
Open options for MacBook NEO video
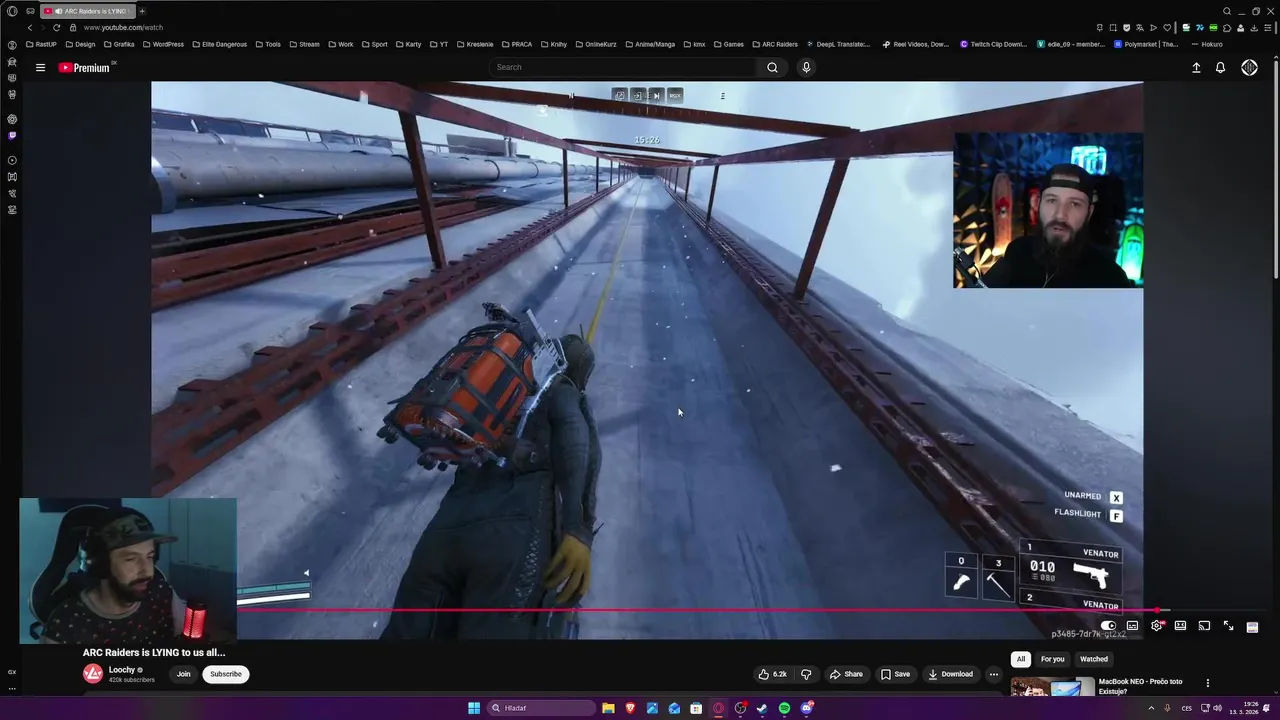click(1207, 683)
